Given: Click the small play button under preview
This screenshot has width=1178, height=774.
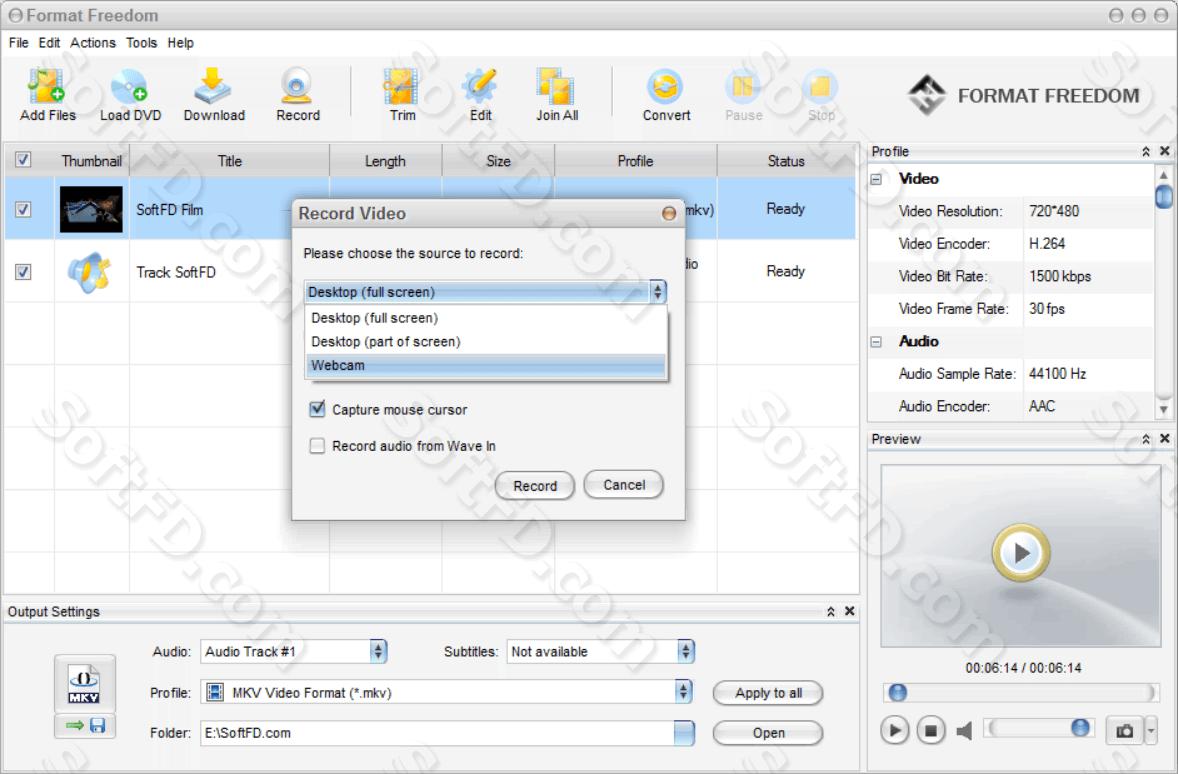Looking at the screenshot, I should coord(894,730).
